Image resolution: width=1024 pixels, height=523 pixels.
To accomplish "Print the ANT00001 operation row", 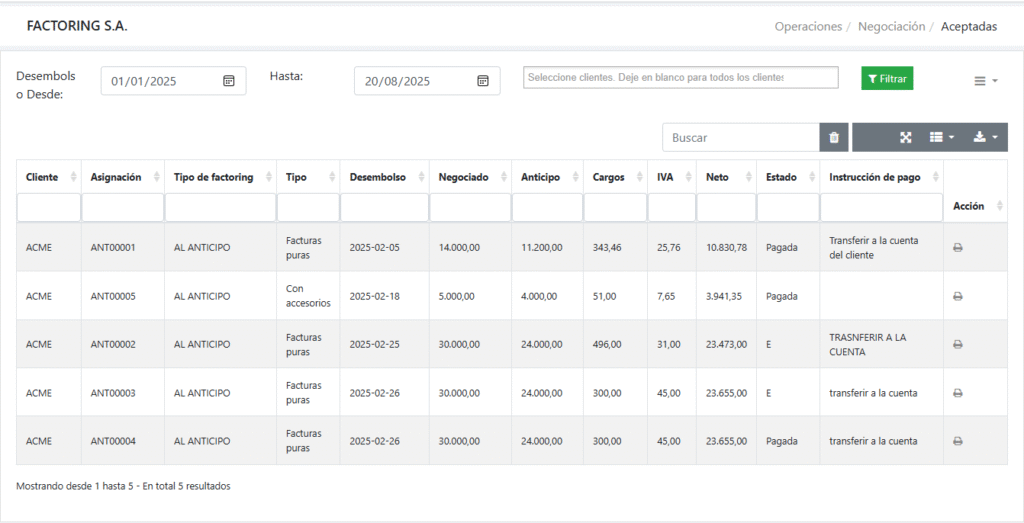I will pos(957,247).
